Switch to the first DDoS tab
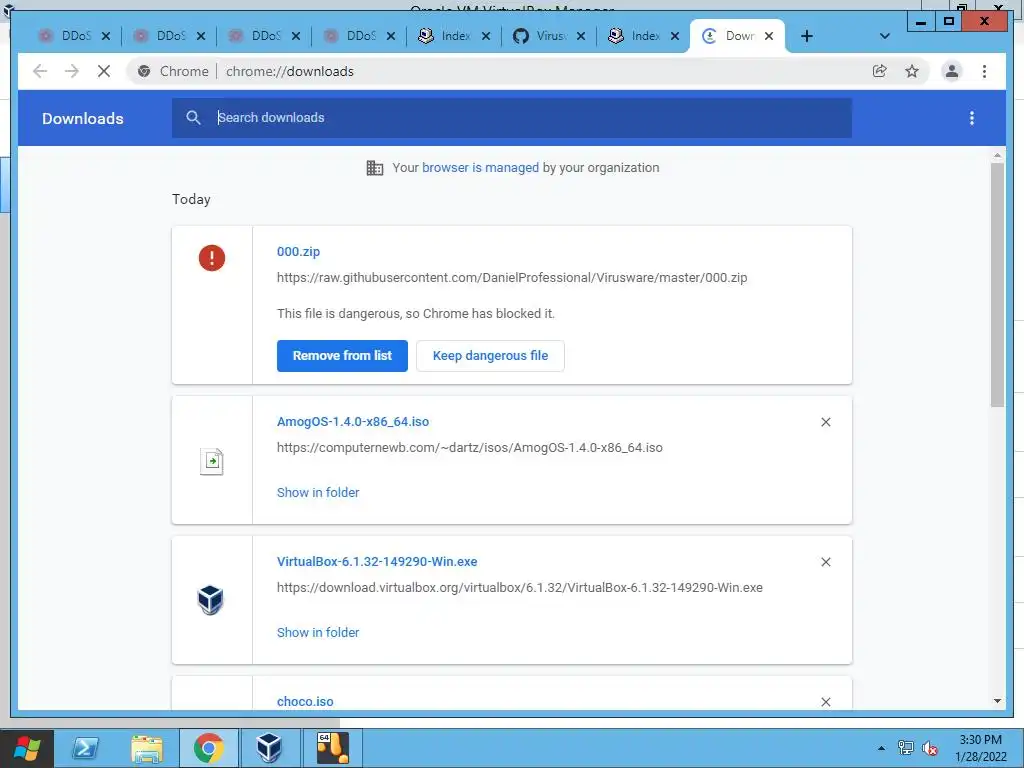 click(67, 36)
